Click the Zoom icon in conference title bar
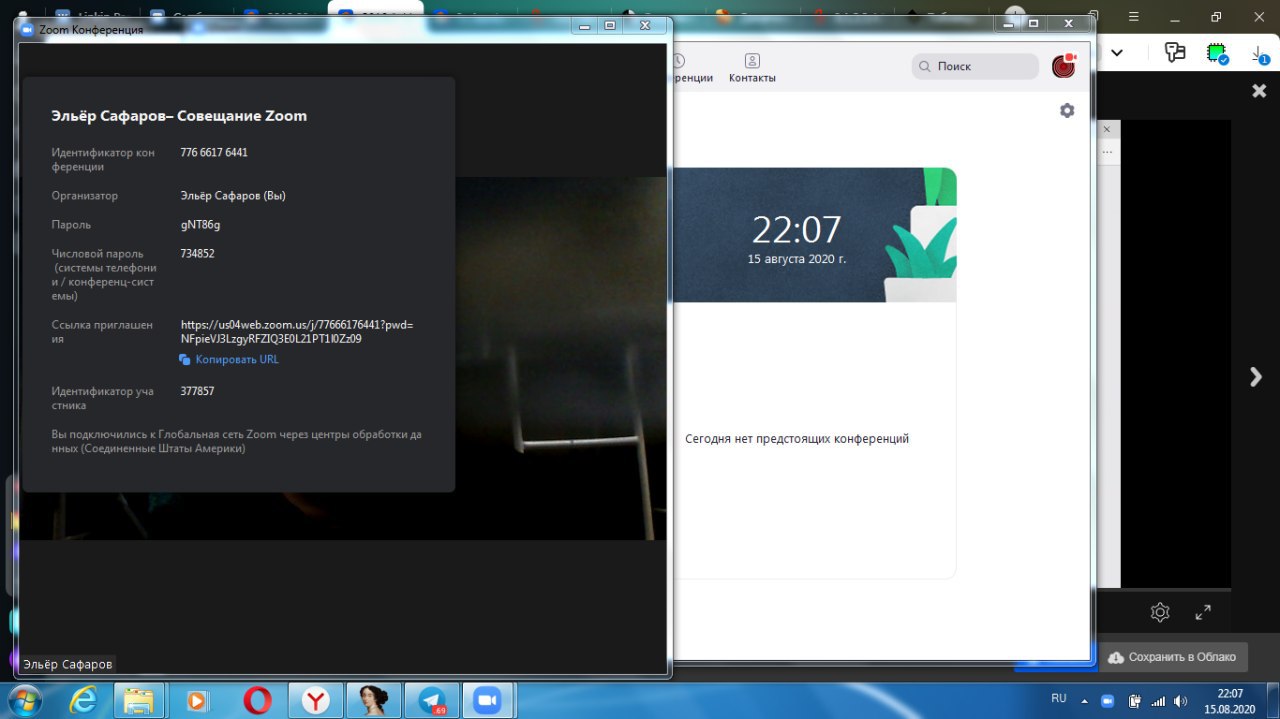 click(x=28, y=29)
